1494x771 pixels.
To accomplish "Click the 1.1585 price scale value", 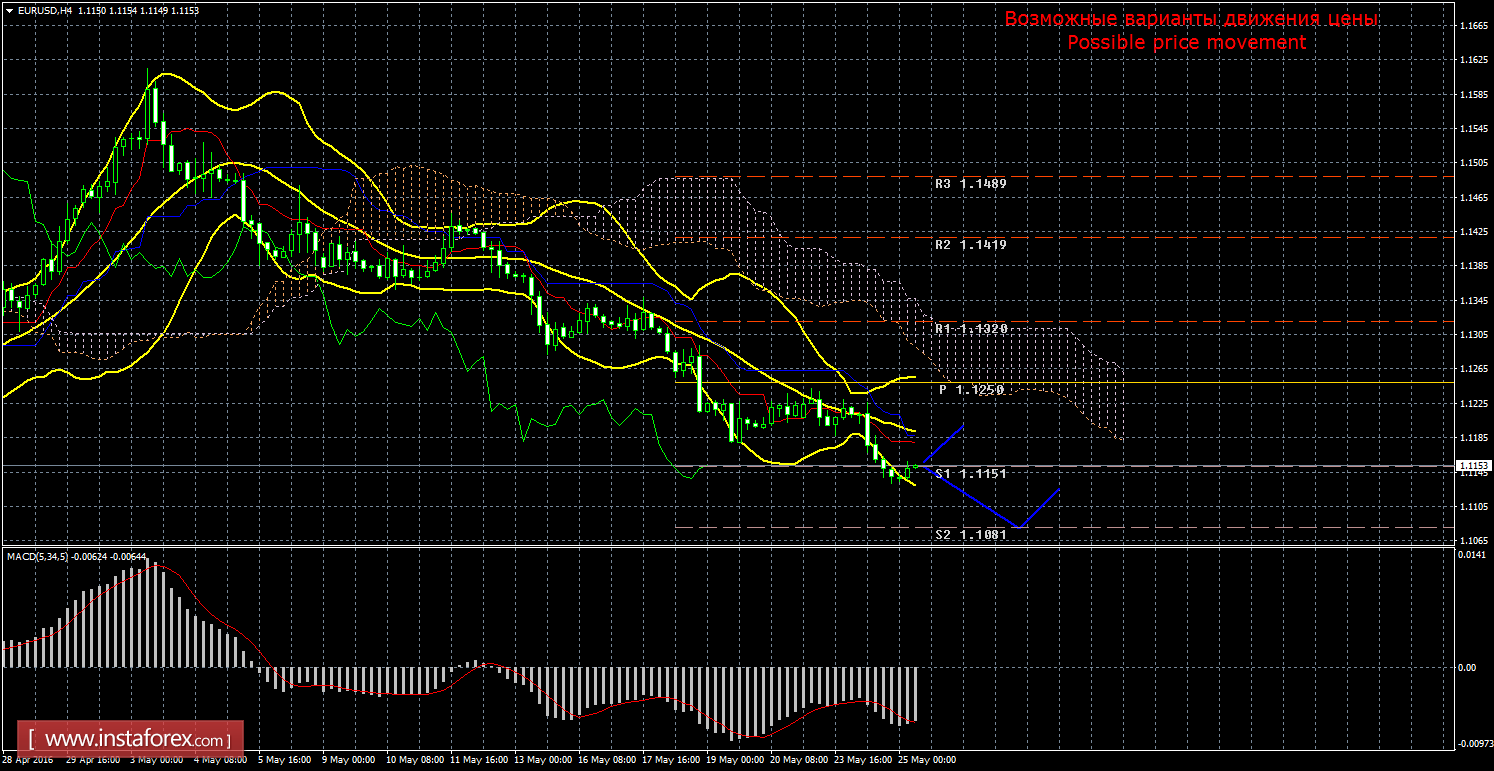I will point(1472,95).
